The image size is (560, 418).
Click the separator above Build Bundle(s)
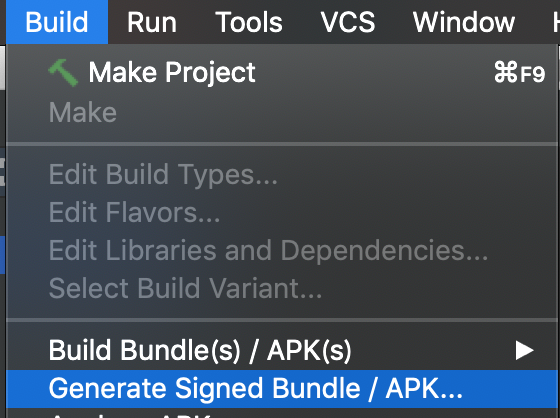(282, 320)
